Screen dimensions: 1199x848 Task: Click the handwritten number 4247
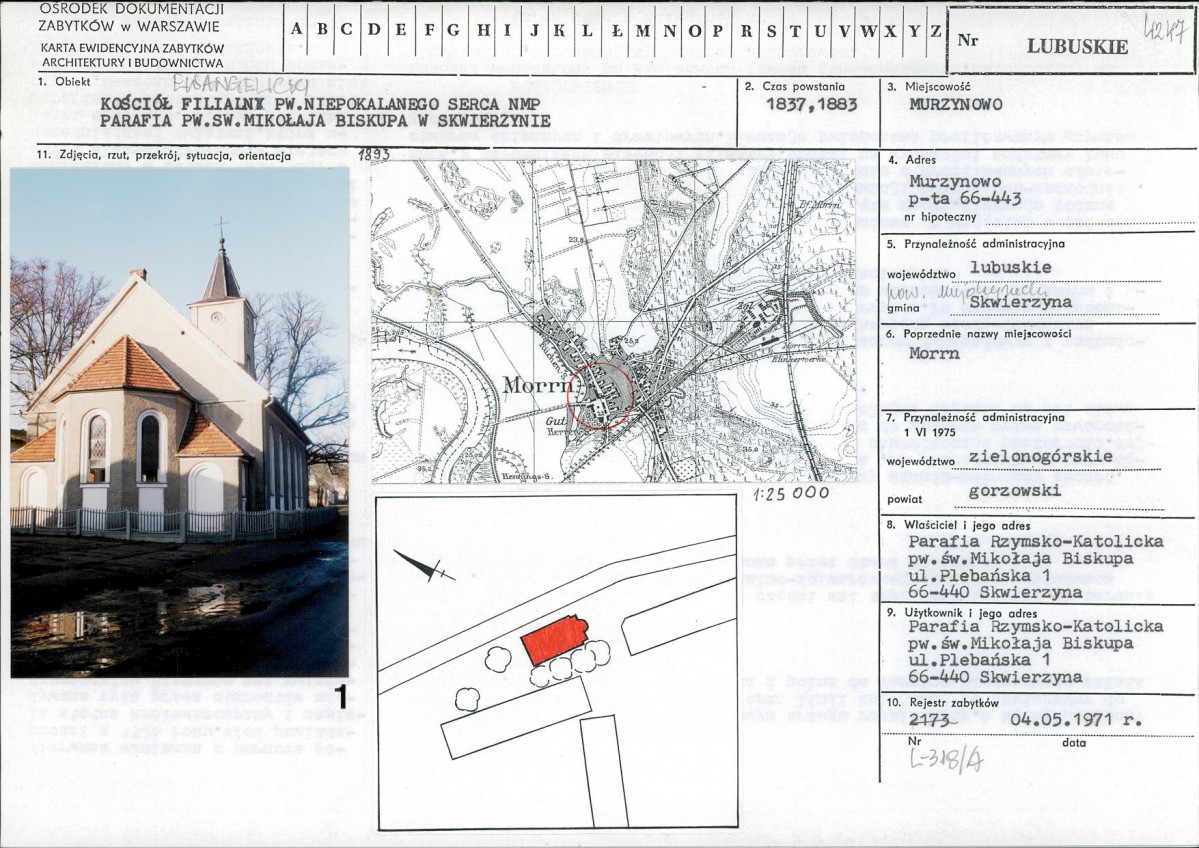coord(1166,30)
